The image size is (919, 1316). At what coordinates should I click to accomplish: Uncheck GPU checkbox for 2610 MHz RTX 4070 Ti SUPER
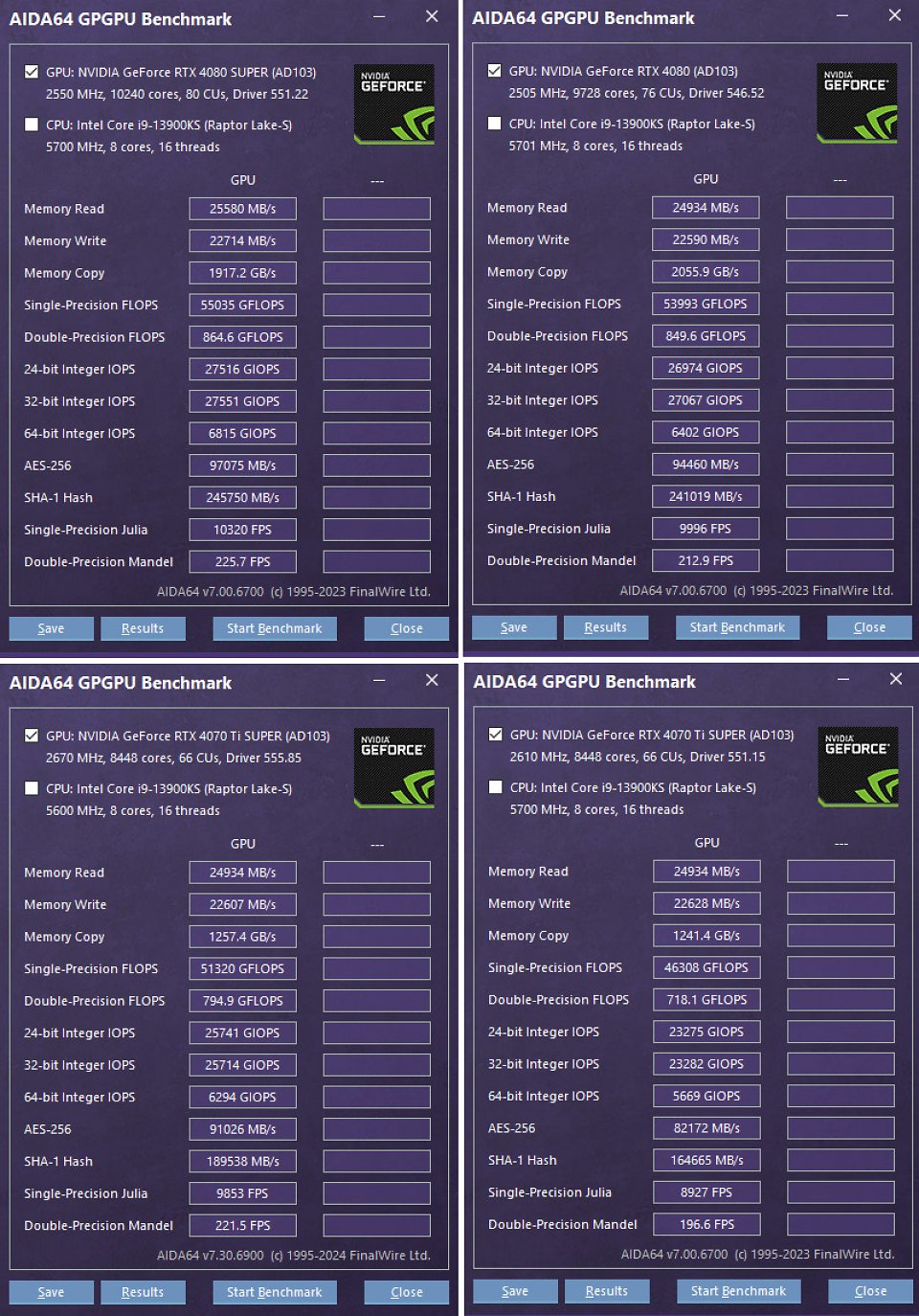click(x=495, y=735)
